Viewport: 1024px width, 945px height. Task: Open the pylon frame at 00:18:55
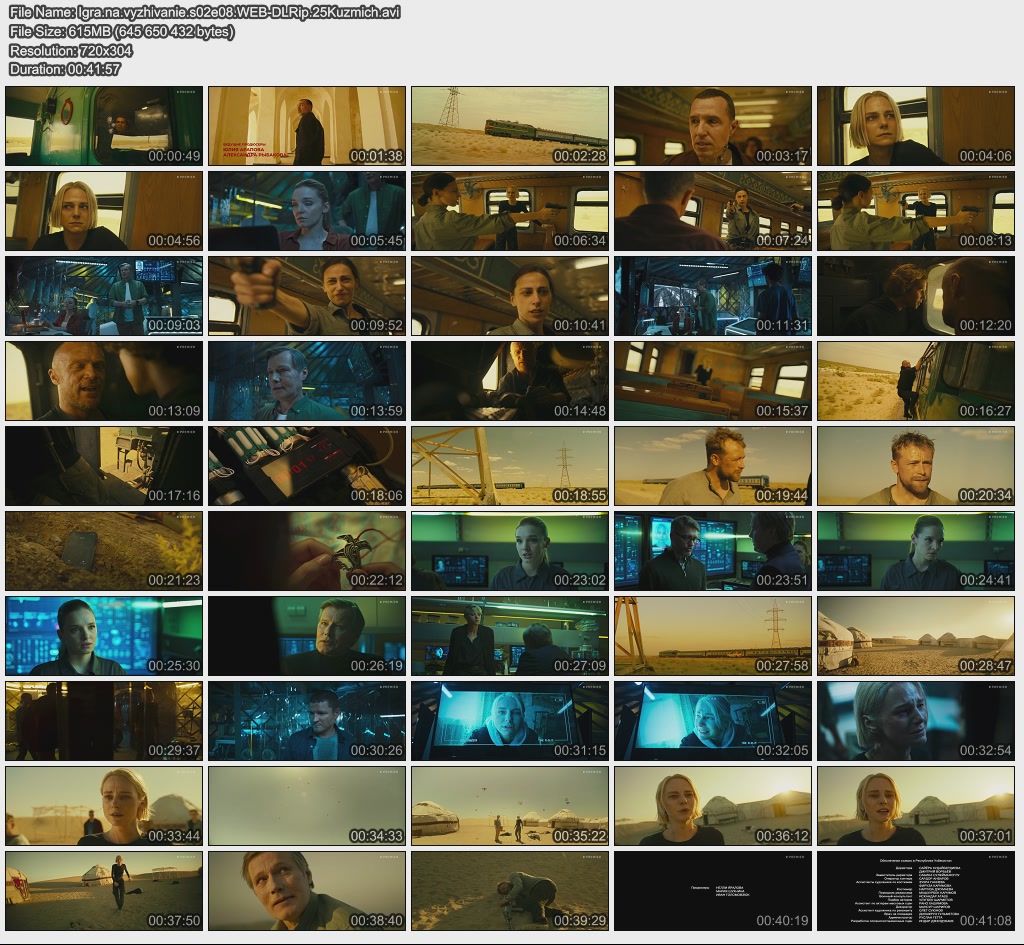(510, 466)
